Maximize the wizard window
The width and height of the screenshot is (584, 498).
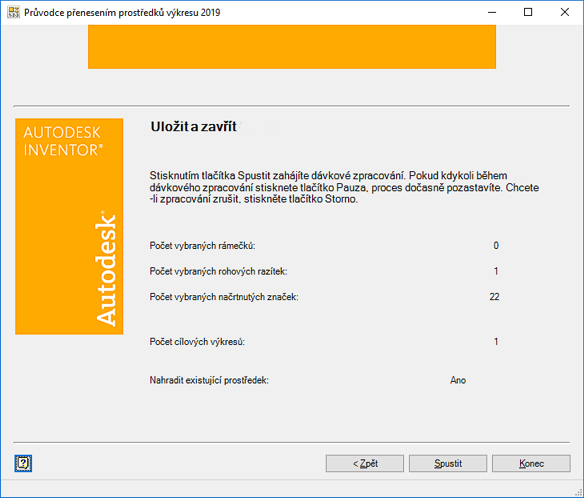coord(528,12)
